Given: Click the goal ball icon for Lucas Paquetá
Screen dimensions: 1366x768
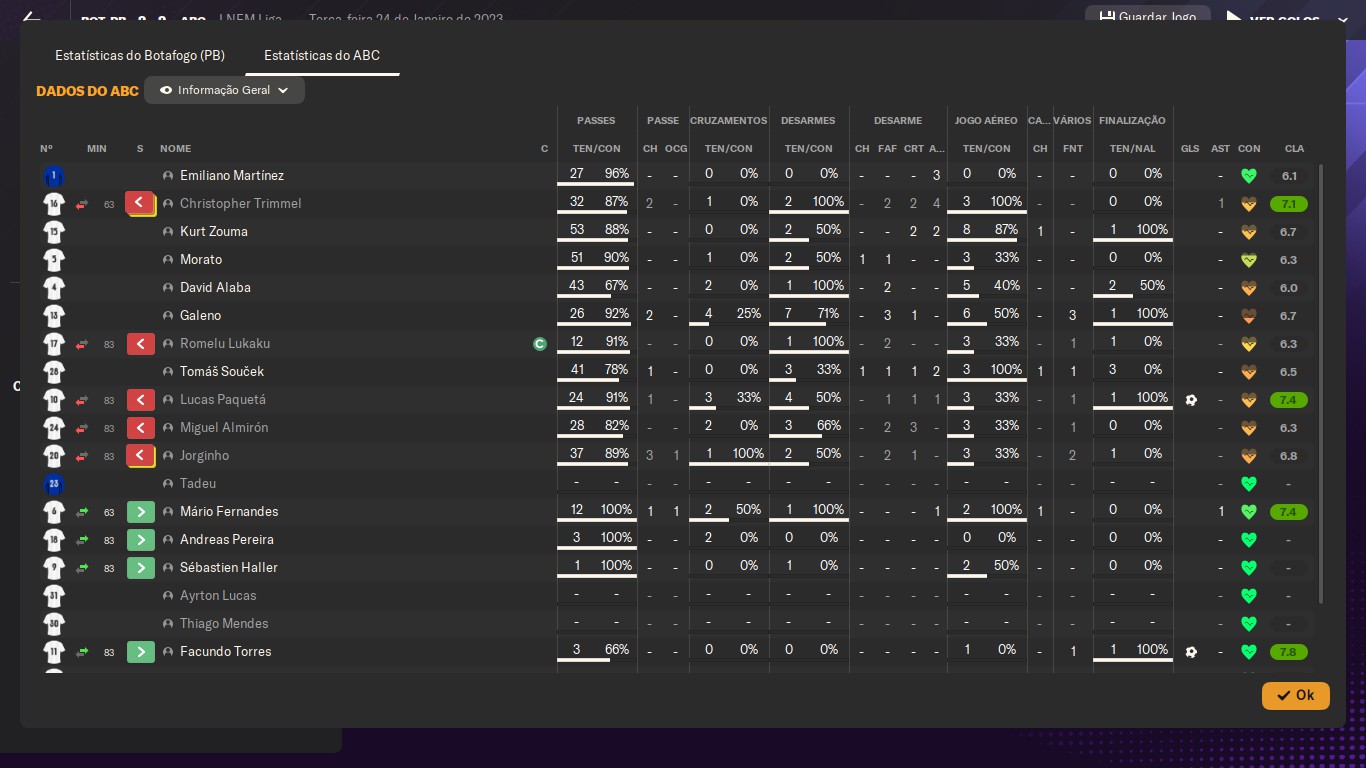Looking at the screenshot, I should 1190,400.
